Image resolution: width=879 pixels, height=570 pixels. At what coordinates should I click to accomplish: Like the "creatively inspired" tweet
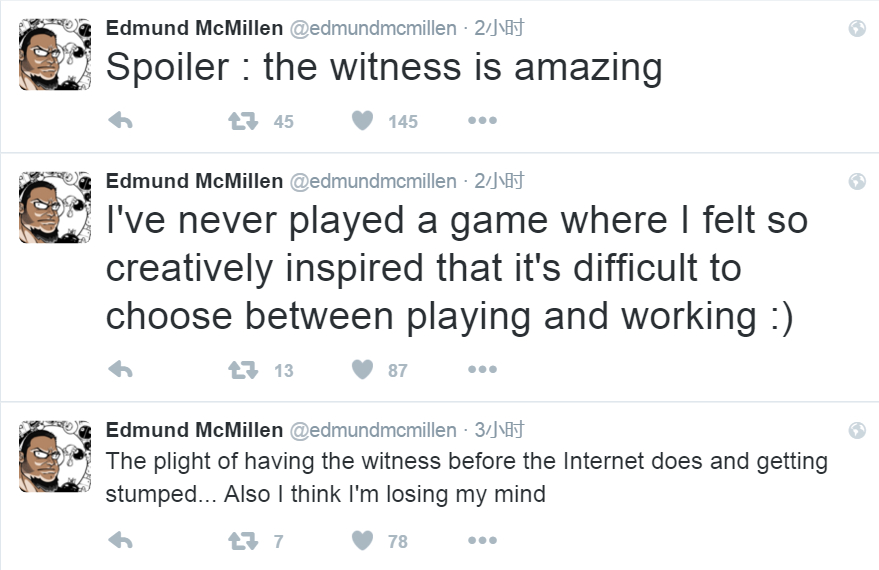[363, 370]
